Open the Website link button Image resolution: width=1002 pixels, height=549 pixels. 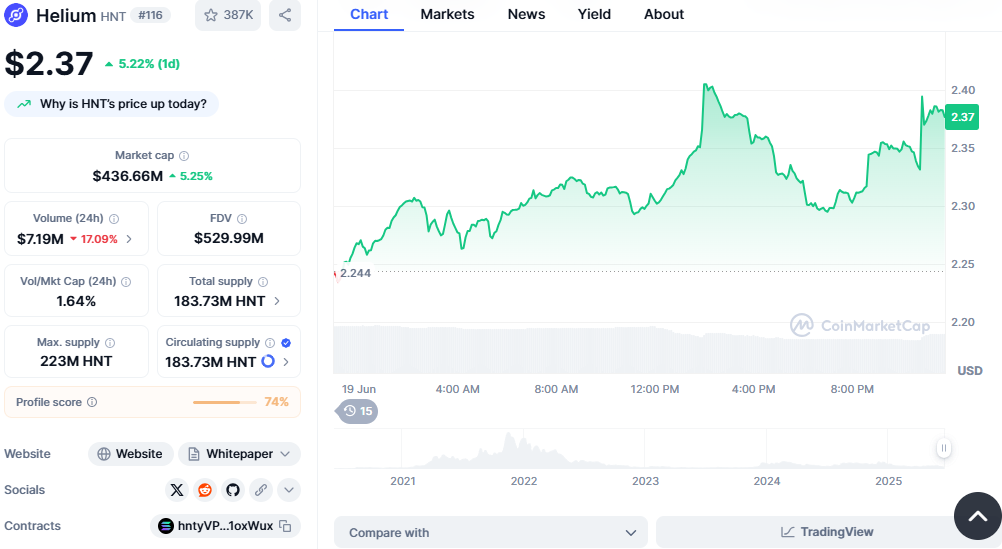130,454
